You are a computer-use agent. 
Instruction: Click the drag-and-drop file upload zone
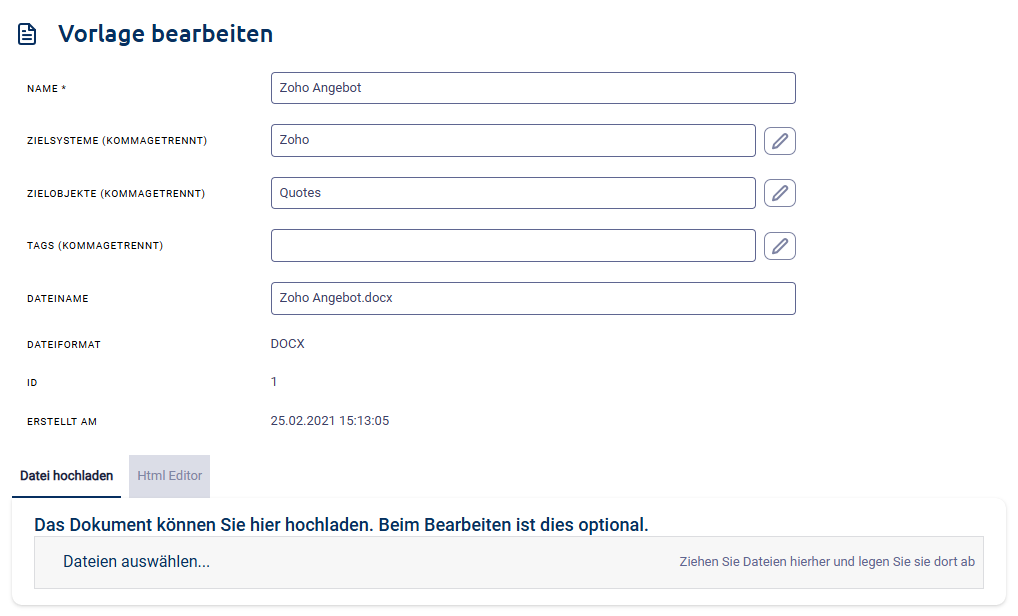click(x=509, y=562)
